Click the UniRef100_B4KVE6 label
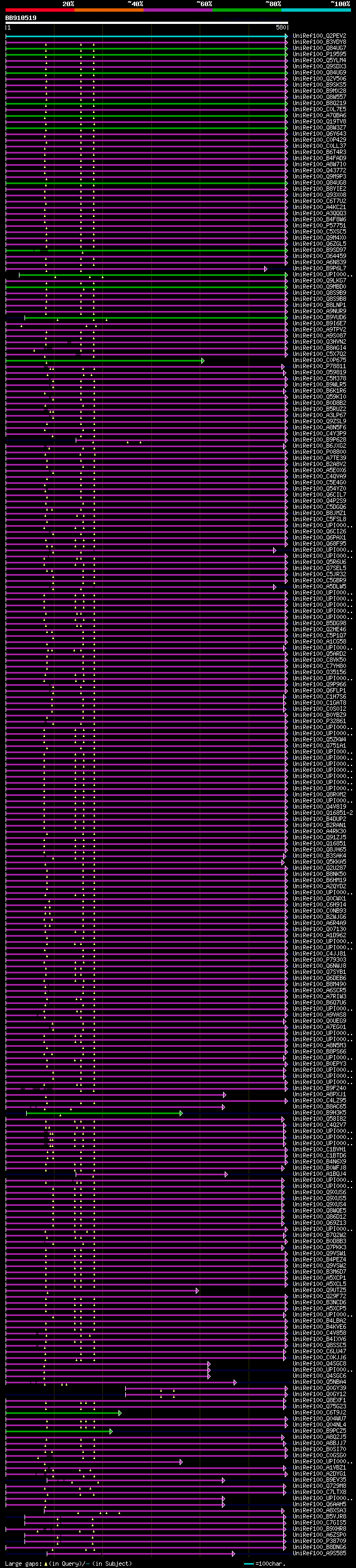This screenshot has height=1568, width=356. click(319, 1327)
